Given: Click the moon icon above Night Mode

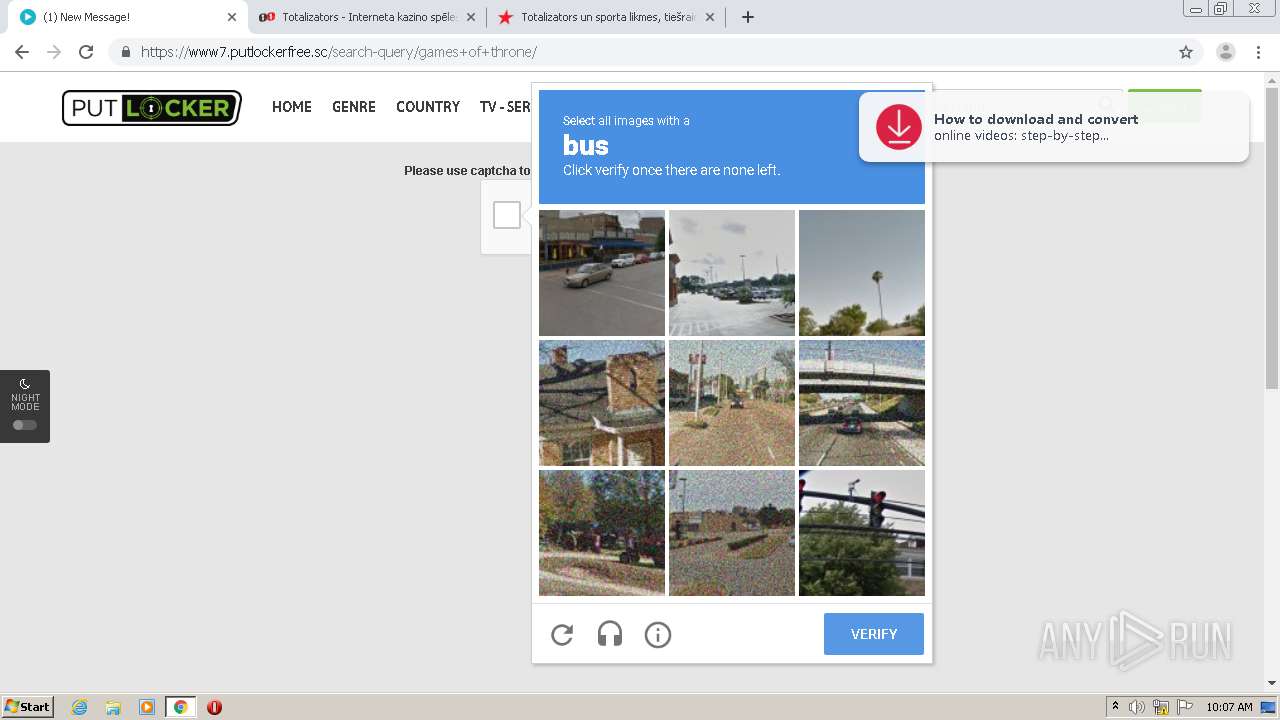Looking at the screenshot, I should pos(25,384).
